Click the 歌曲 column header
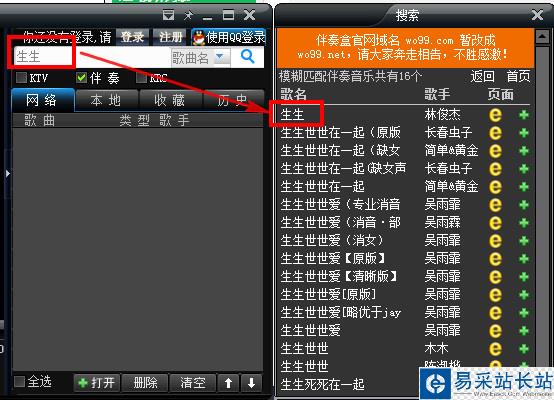The height and width of the screenshot is (400, 554). 40,120
